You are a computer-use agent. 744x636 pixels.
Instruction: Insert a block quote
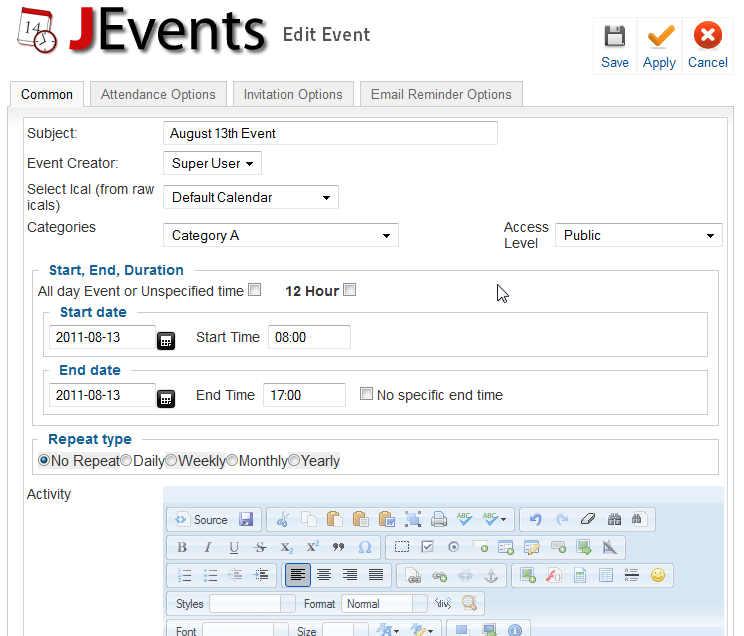point(338,547)
